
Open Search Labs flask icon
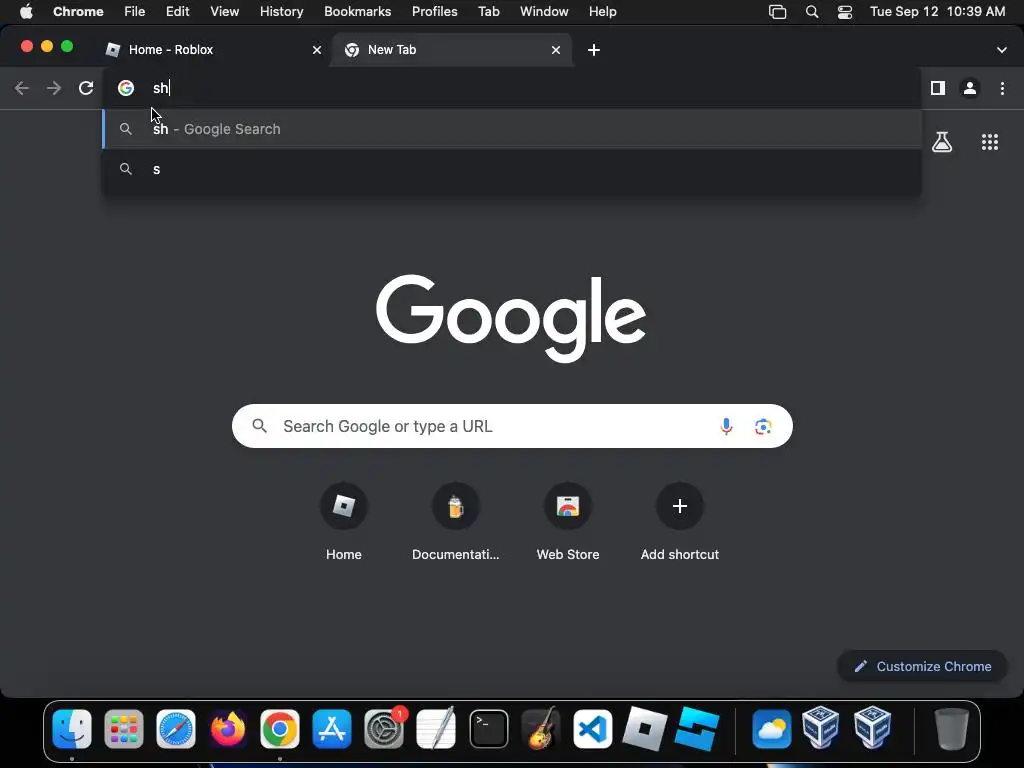click(x=942, y=142)
